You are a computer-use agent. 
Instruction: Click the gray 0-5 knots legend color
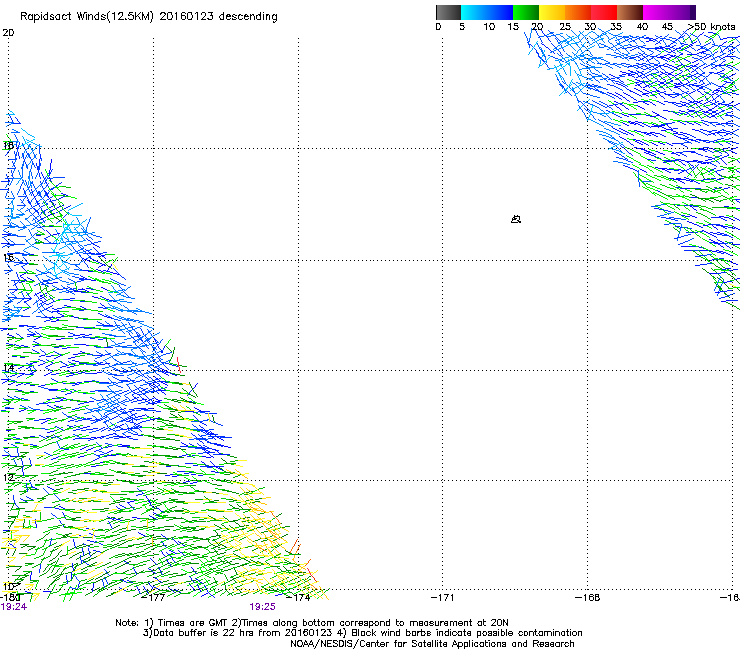448,12
